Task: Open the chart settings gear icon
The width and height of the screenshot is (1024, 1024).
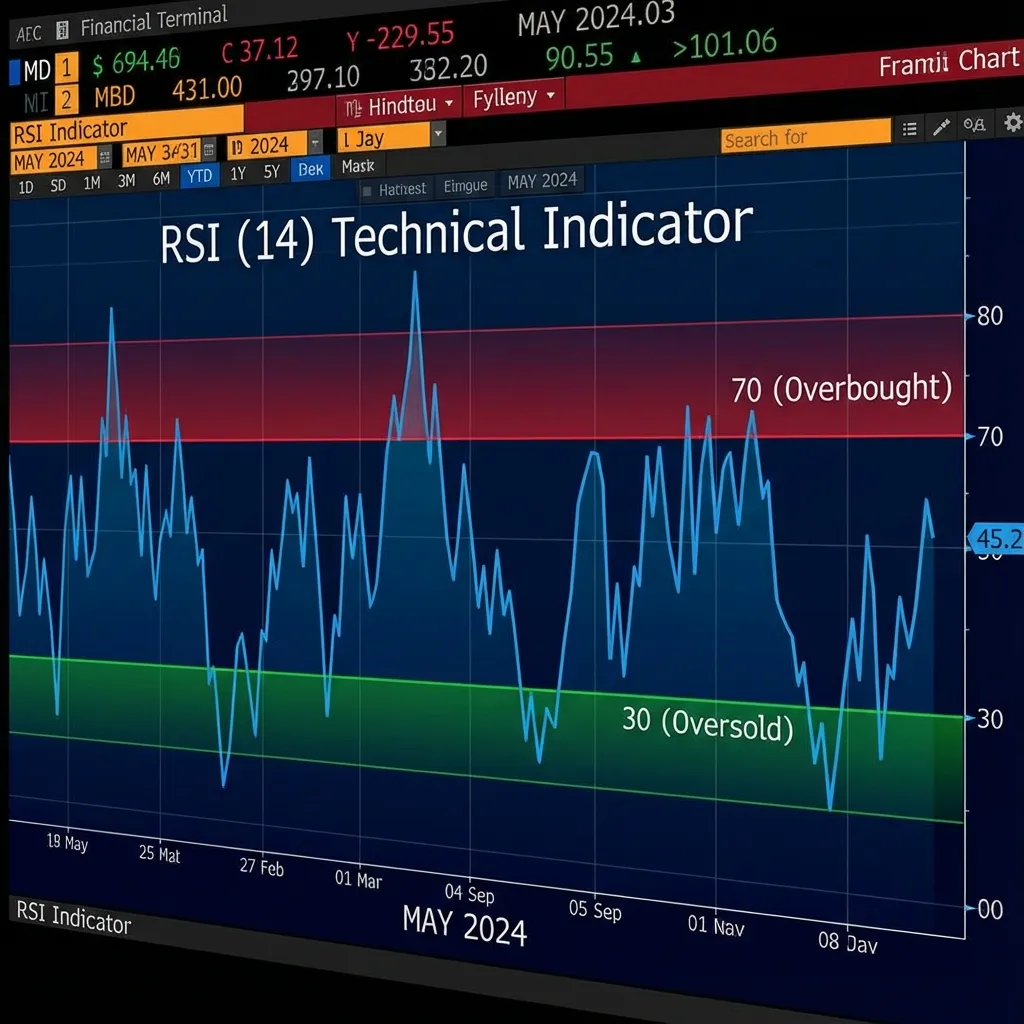Action: [1012, 122]
